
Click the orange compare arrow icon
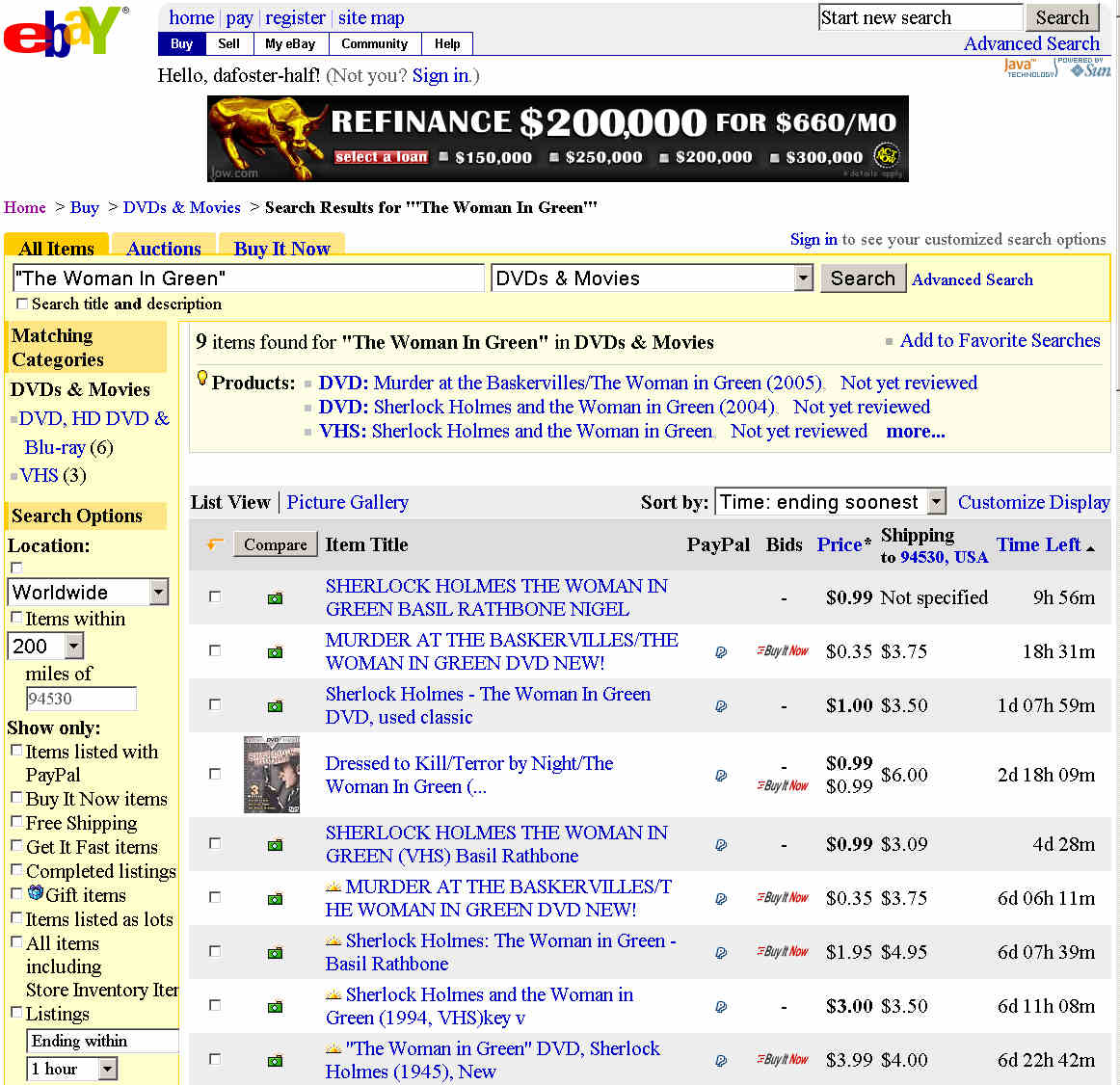(x=214, y=544)
